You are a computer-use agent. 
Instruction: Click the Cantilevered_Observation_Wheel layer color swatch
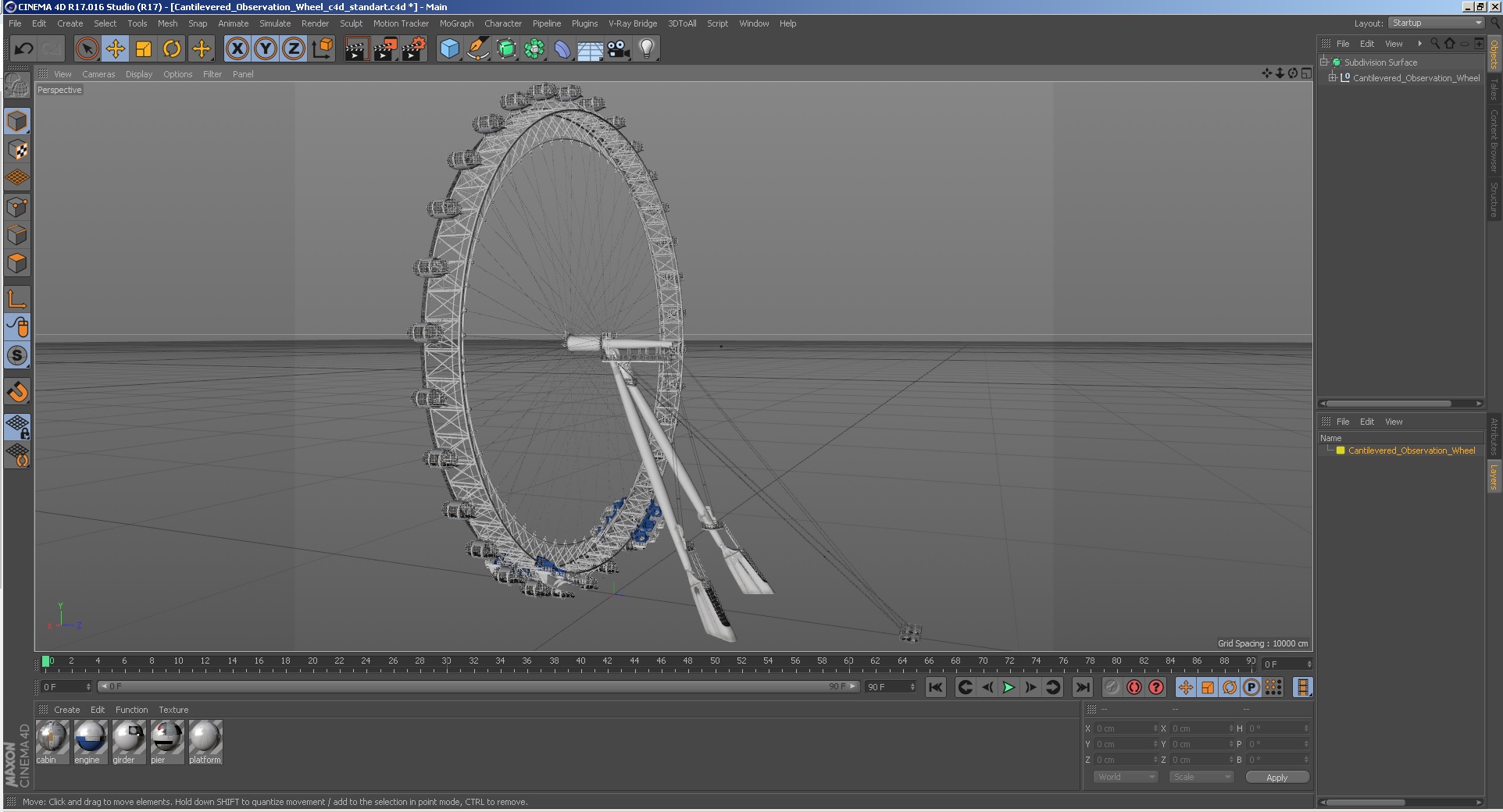click(x=1341, y=451)
